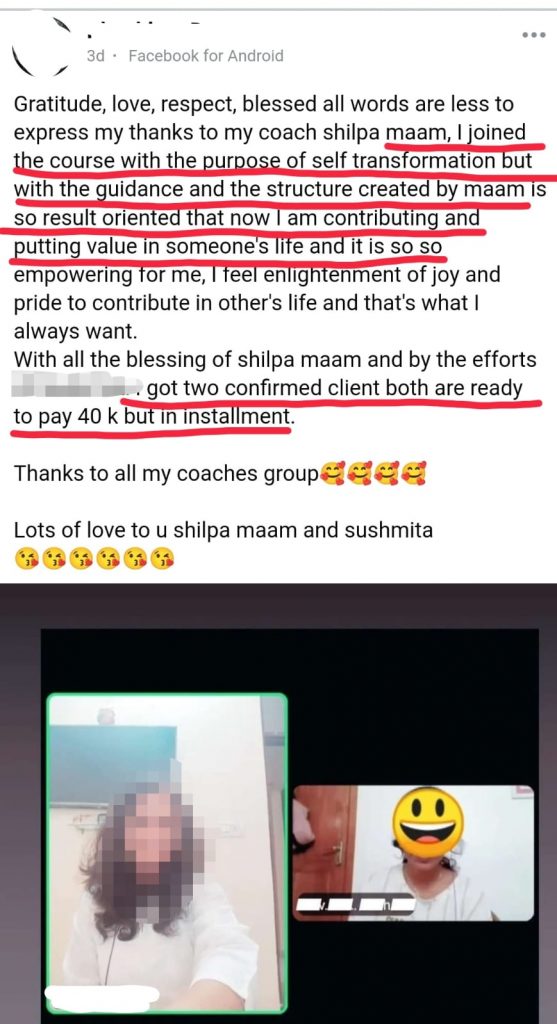Image resolution: width=557 pixels, height=1024 pixels.
Task: Click the "Facebook for Android" label
Action: (x=206, y=56)
